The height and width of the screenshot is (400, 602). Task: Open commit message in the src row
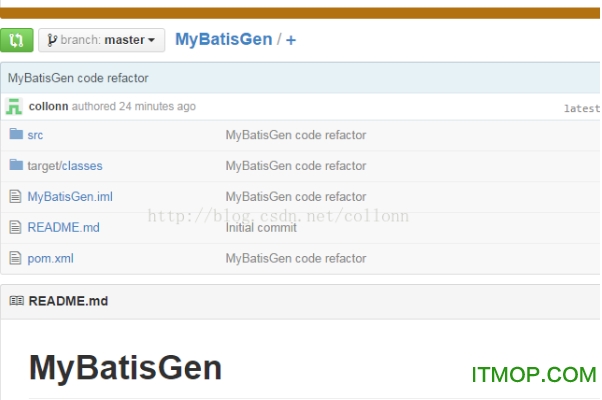(296, 135)
